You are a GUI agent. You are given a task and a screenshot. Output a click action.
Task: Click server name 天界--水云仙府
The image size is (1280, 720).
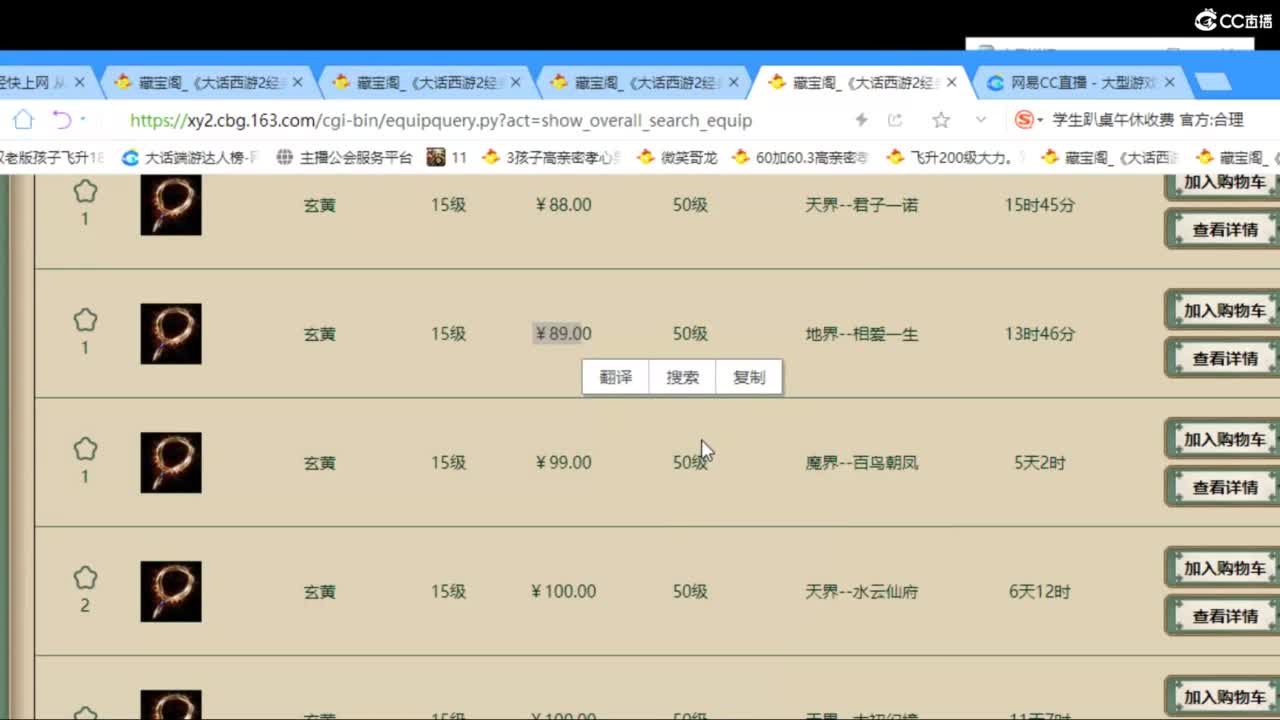tap(861, 592)
